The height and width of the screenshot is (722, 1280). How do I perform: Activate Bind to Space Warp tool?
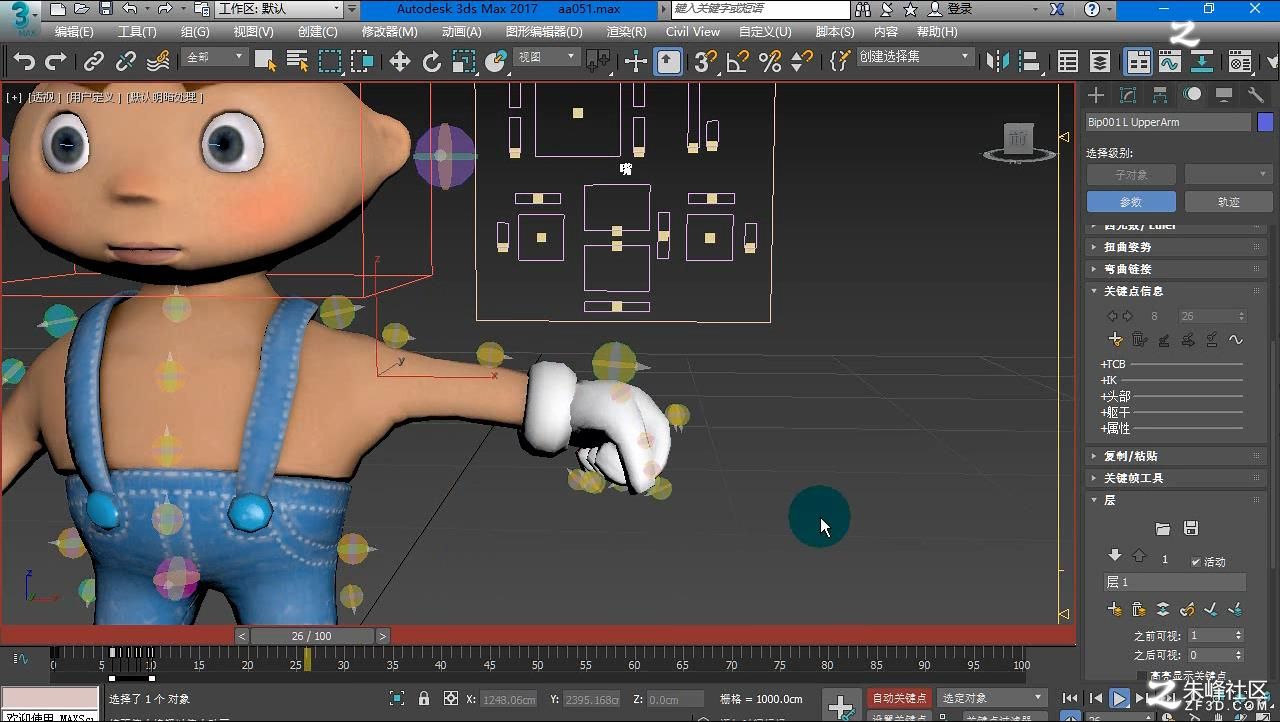point(158,62)
